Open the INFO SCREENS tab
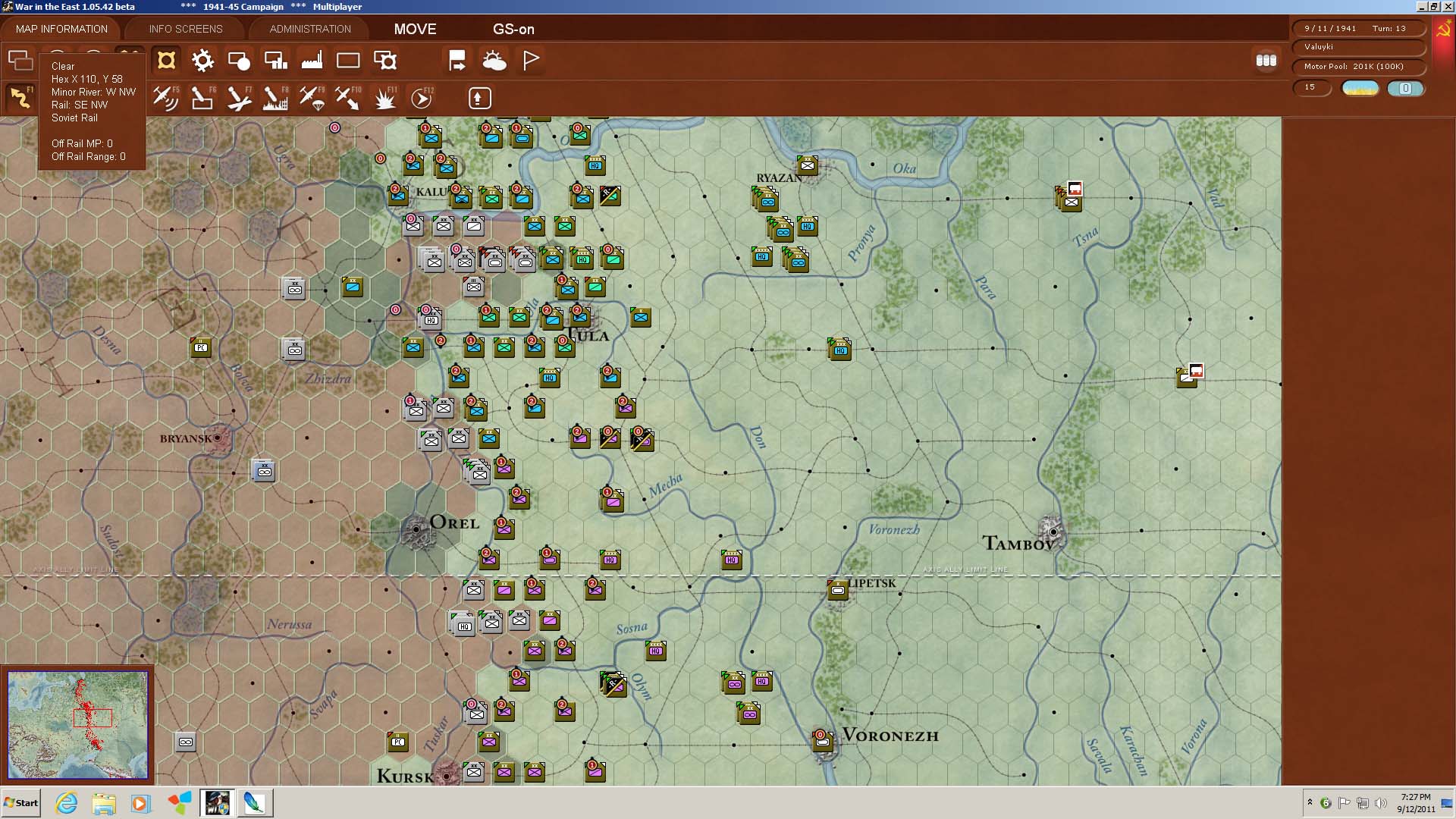1456x819 pixels. 186,29
